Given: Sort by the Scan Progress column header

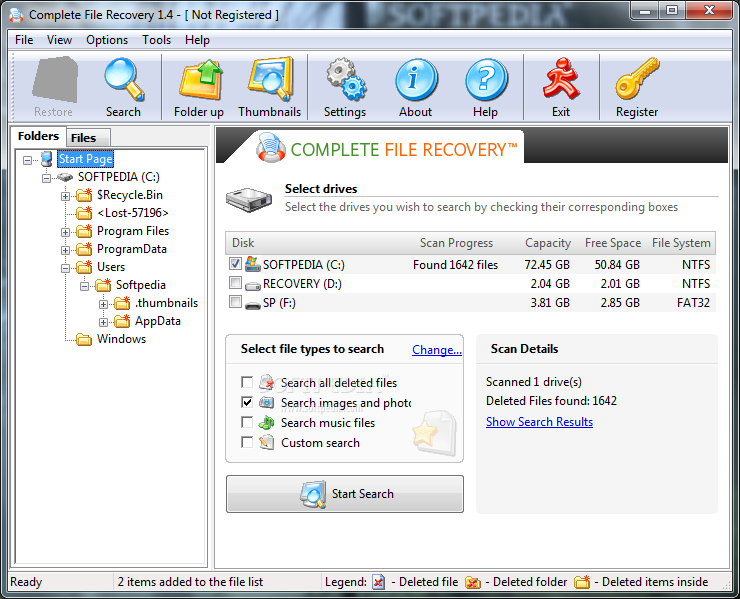Looking at the screenshot, I should click(x=456, y=243).
